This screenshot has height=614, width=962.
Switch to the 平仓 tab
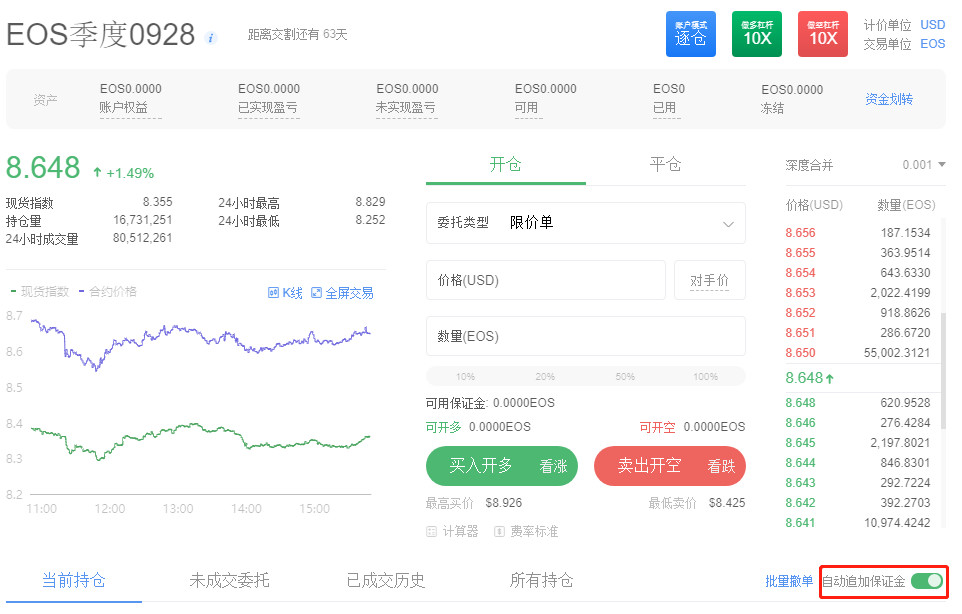click(x=666, y=164)
